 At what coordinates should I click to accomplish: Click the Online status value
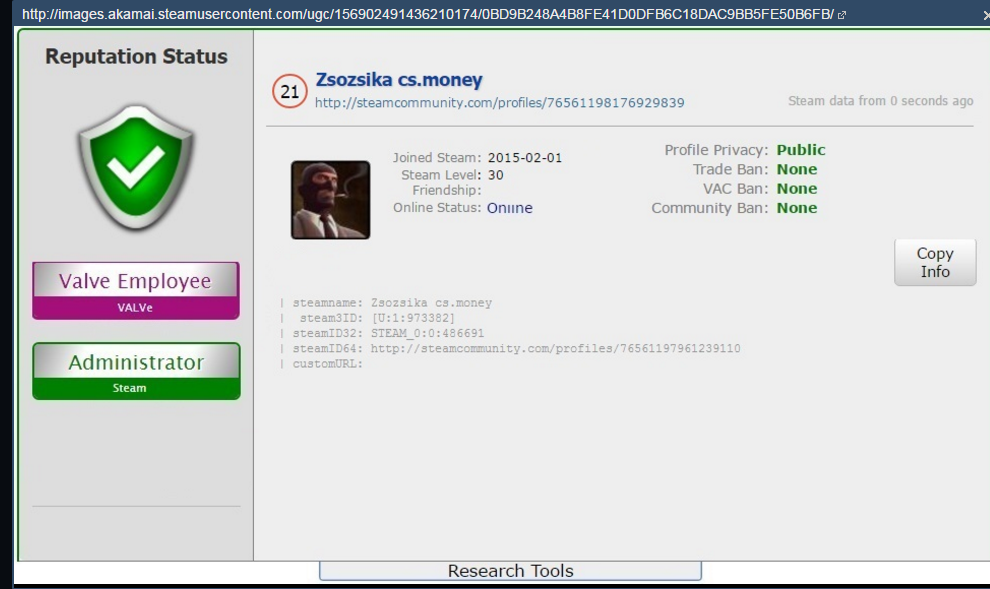pyautogui.click(x=510, y=208)
